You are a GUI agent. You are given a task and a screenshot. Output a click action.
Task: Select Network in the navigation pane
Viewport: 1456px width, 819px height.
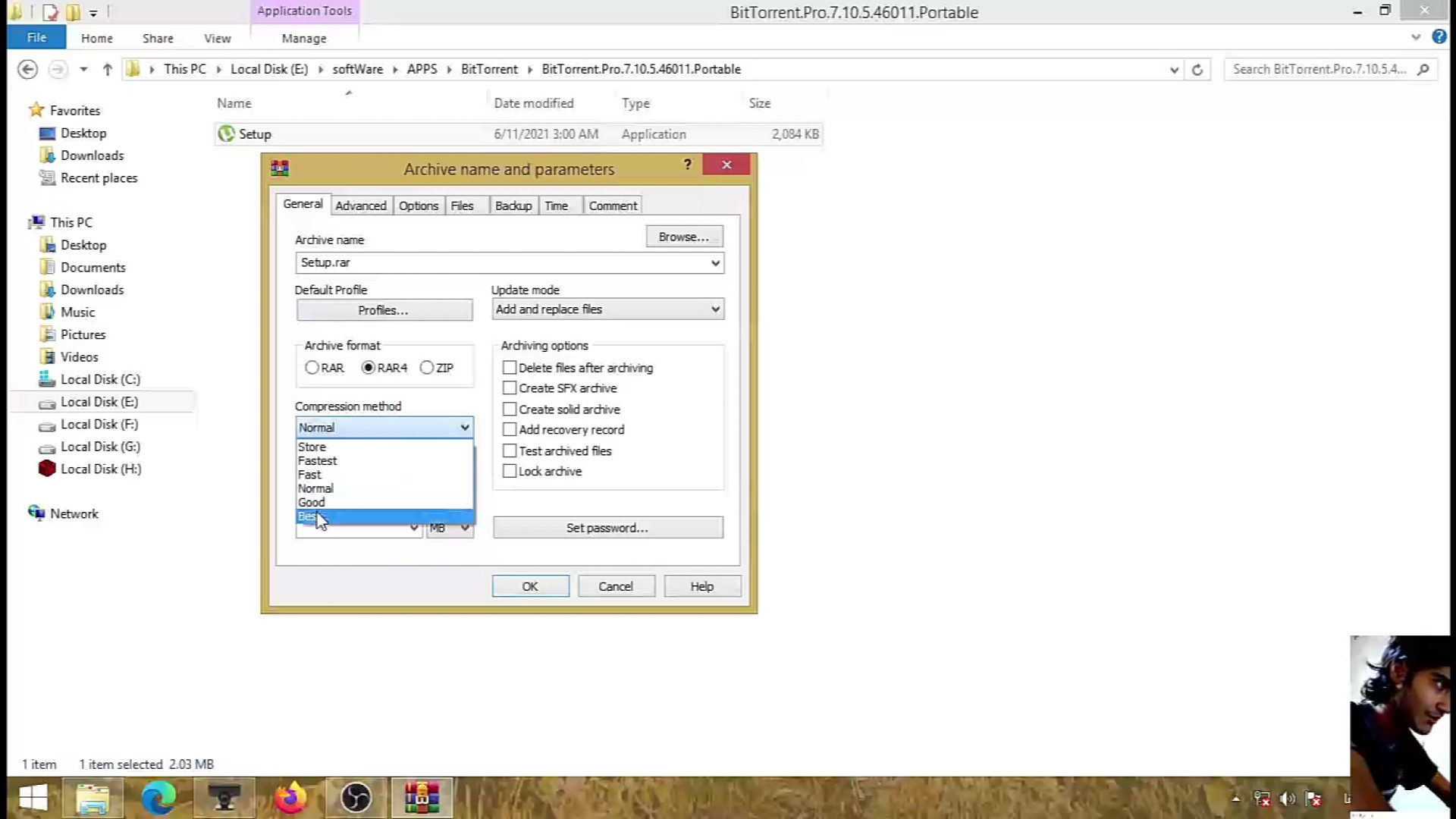coord(74,513)
